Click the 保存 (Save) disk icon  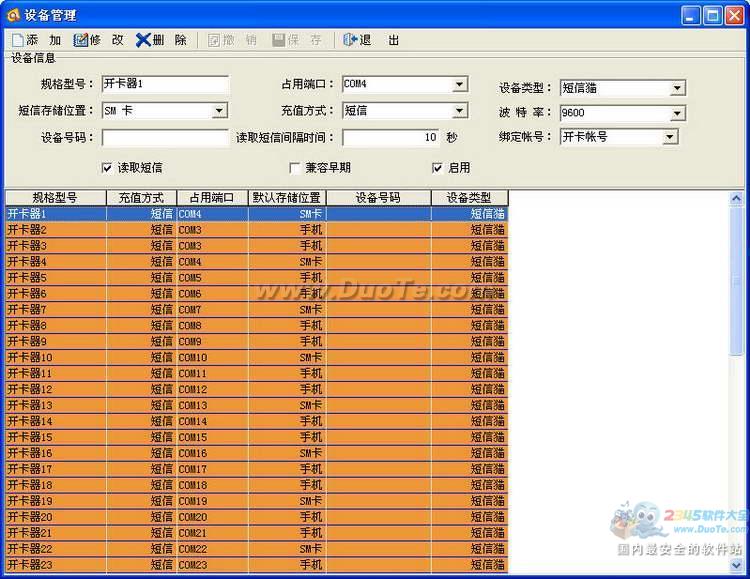278,40
